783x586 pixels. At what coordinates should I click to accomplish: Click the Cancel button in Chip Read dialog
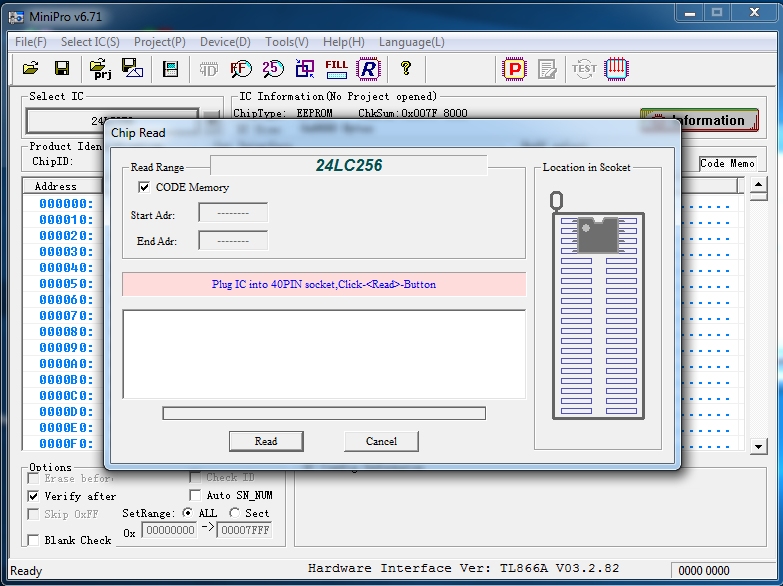click(x=381, y=441)
